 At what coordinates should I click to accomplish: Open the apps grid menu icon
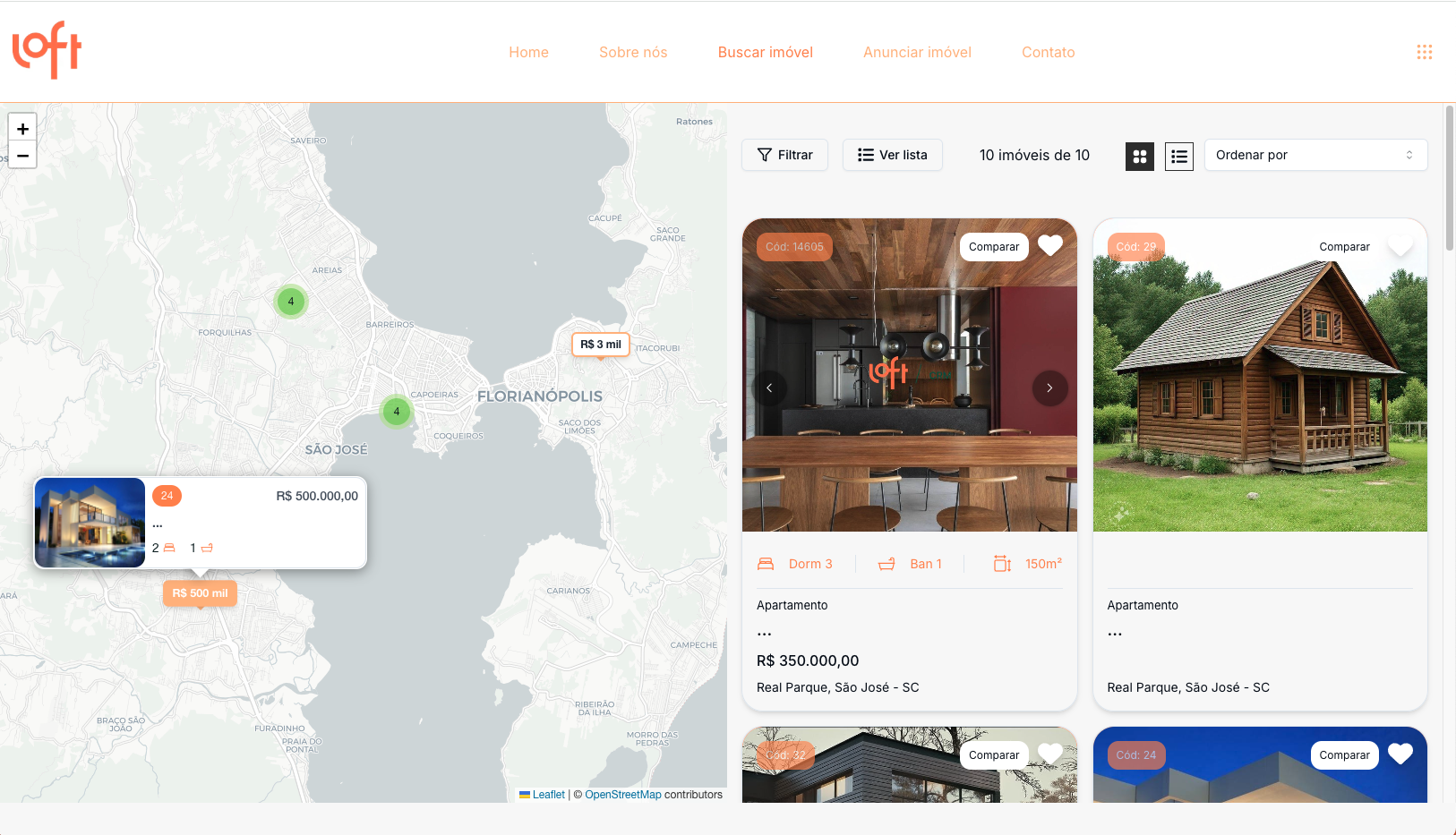tap(1424, 52)
